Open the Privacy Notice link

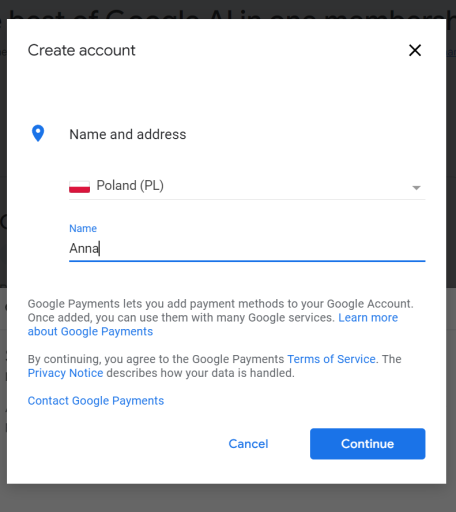point(65,373)
